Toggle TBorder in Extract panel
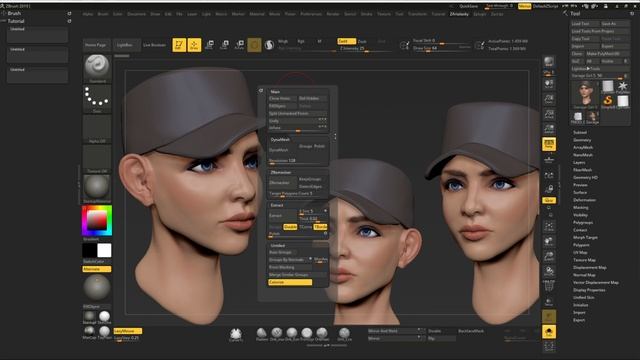Screen dimensions: 640x360 coord(320,227)
